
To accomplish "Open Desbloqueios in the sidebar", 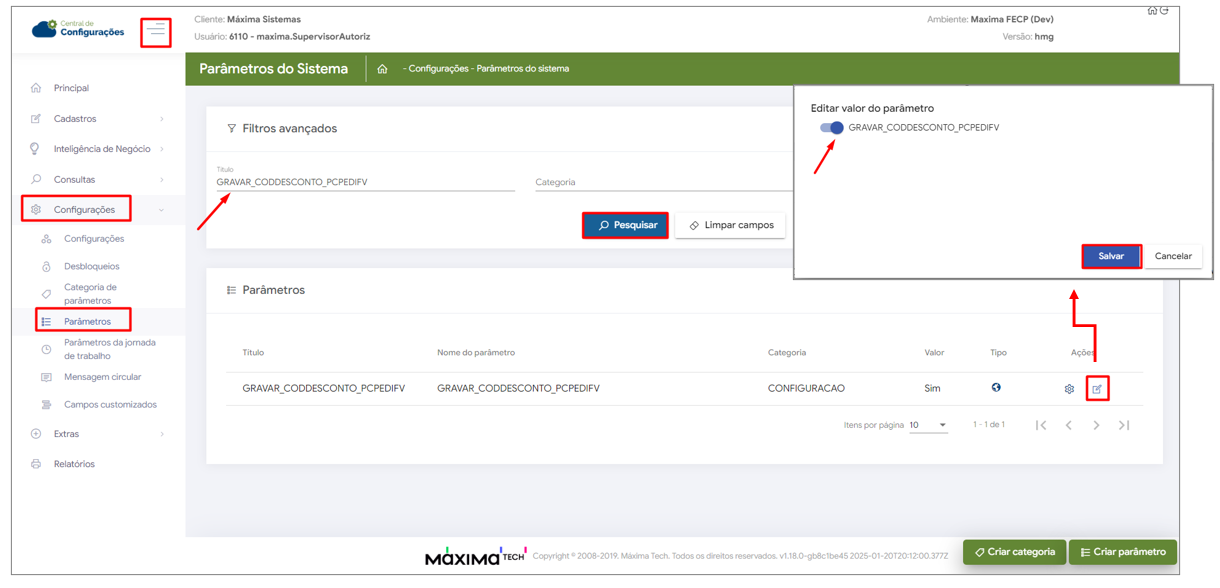I will pyautogui.click(x=91, y=267).
